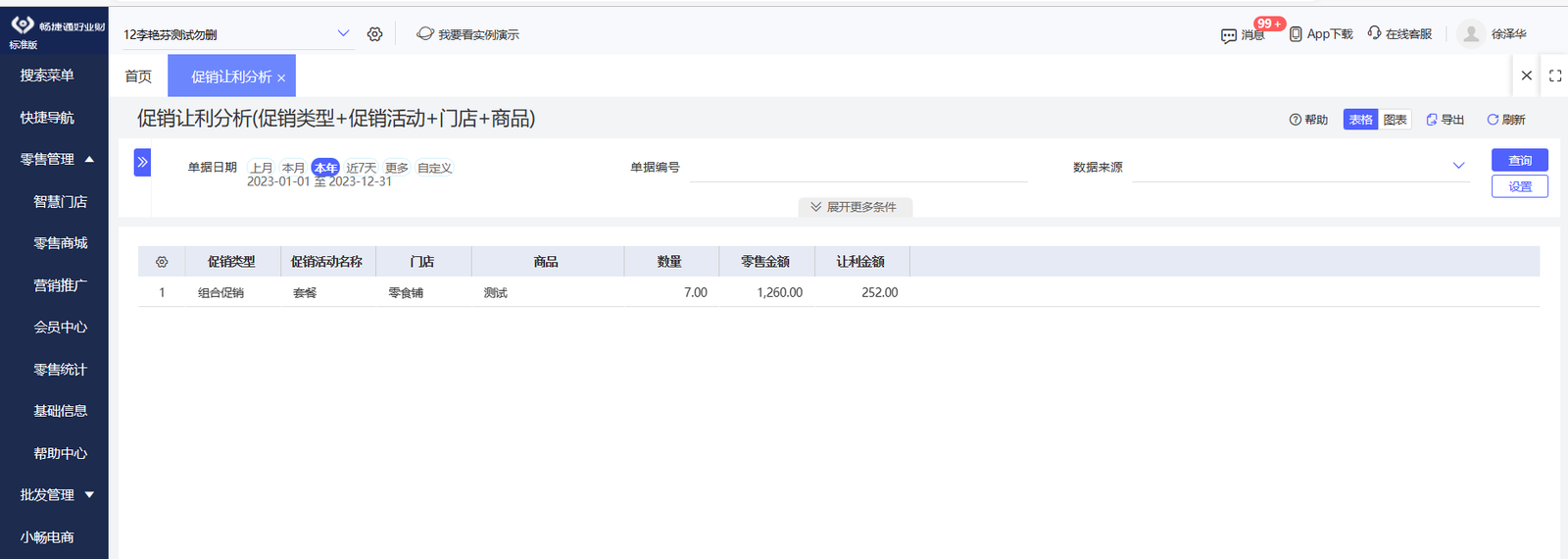Click the 99+ message badge

click(x=1269, y=24)
